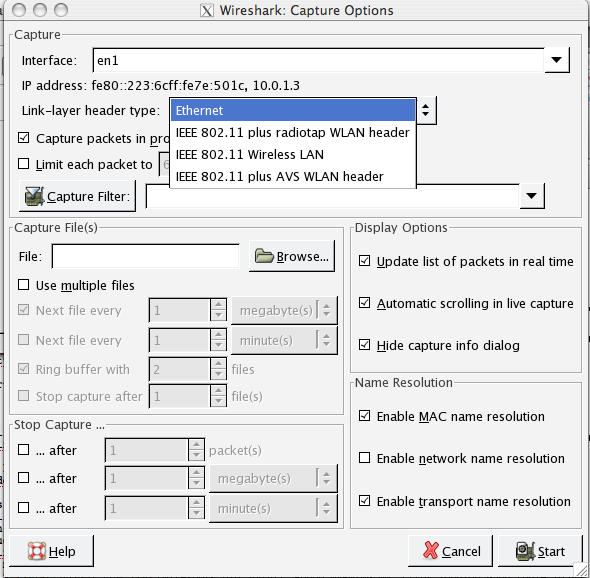590x578 pixels.
Task: Choose IEEE 802.11 plus AVS WLAN header
Action: pyautogui.click(x=293, y=176)
